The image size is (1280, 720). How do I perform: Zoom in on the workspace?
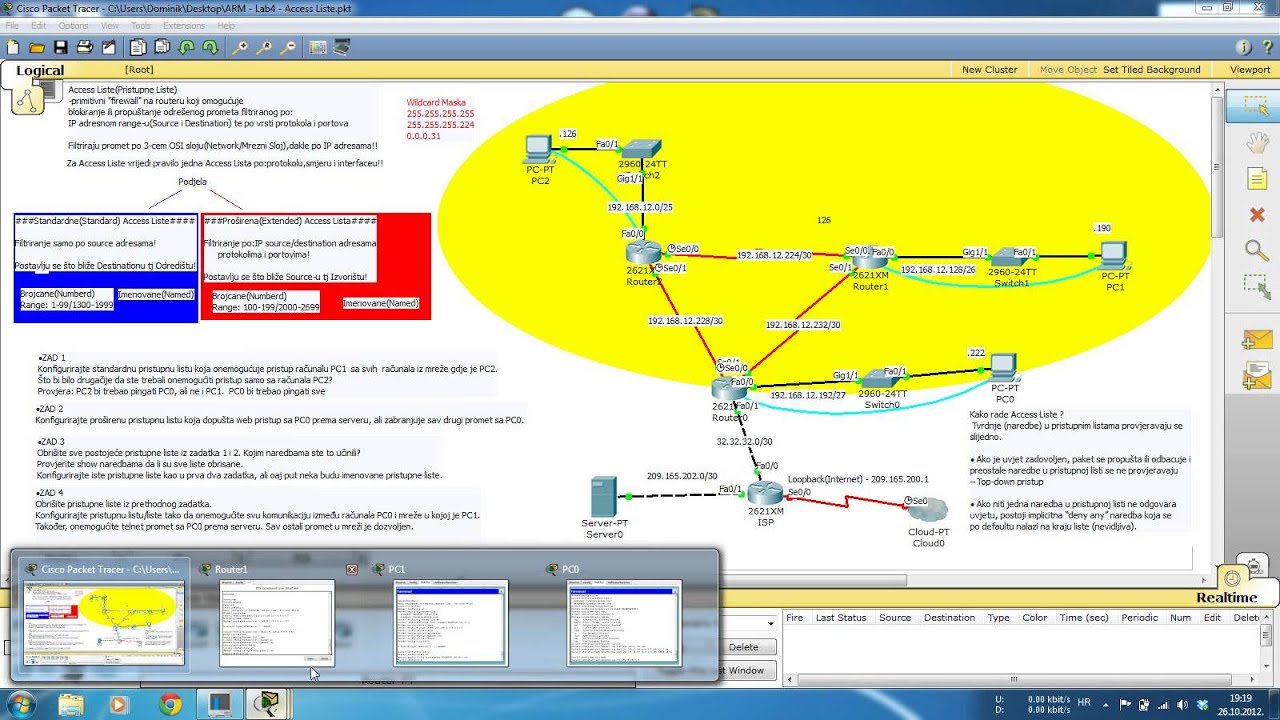(240, 47)
